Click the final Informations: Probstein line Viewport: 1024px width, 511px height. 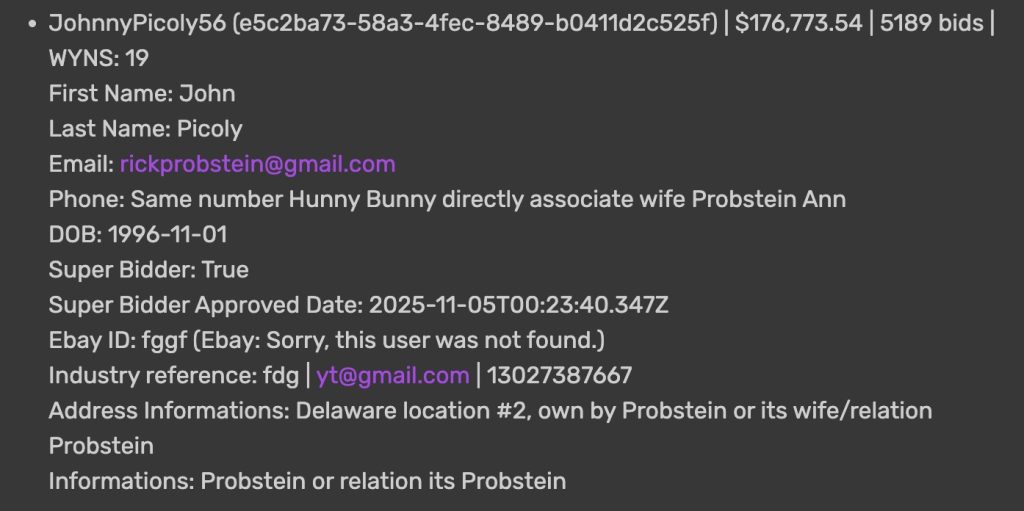(x=307, y=481)
